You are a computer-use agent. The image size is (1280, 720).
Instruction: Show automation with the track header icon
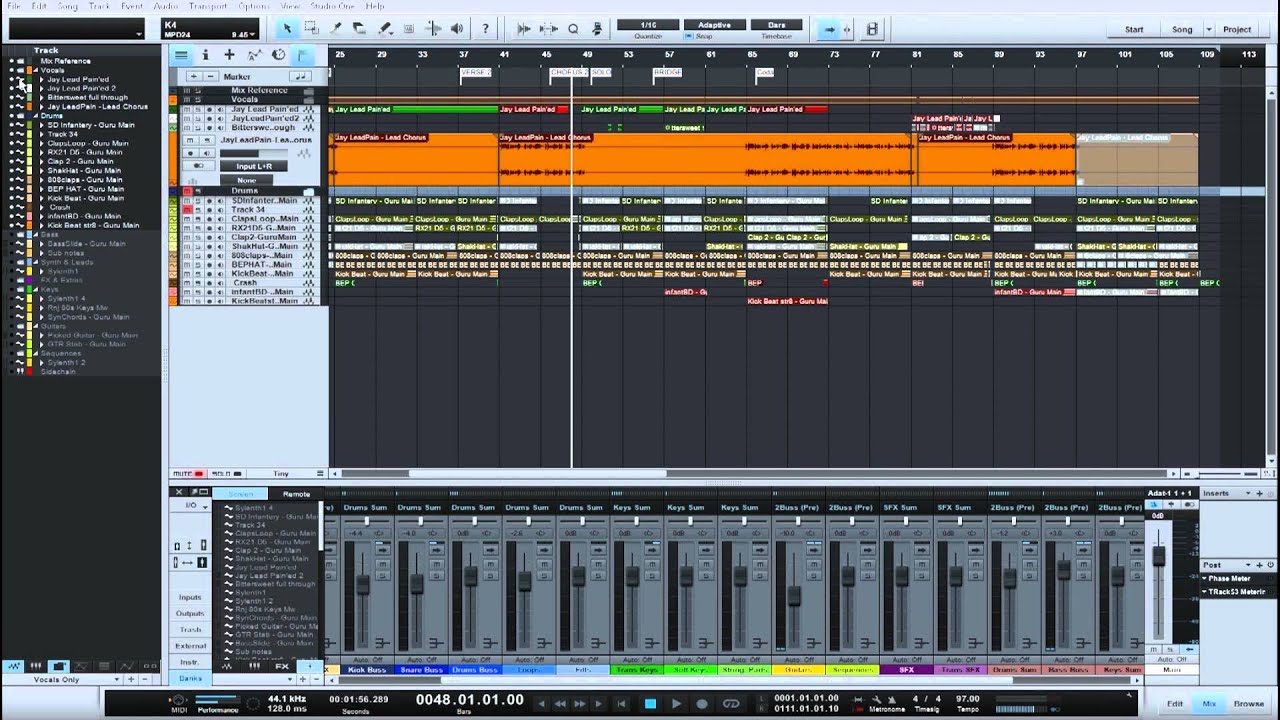pos(253,55)
